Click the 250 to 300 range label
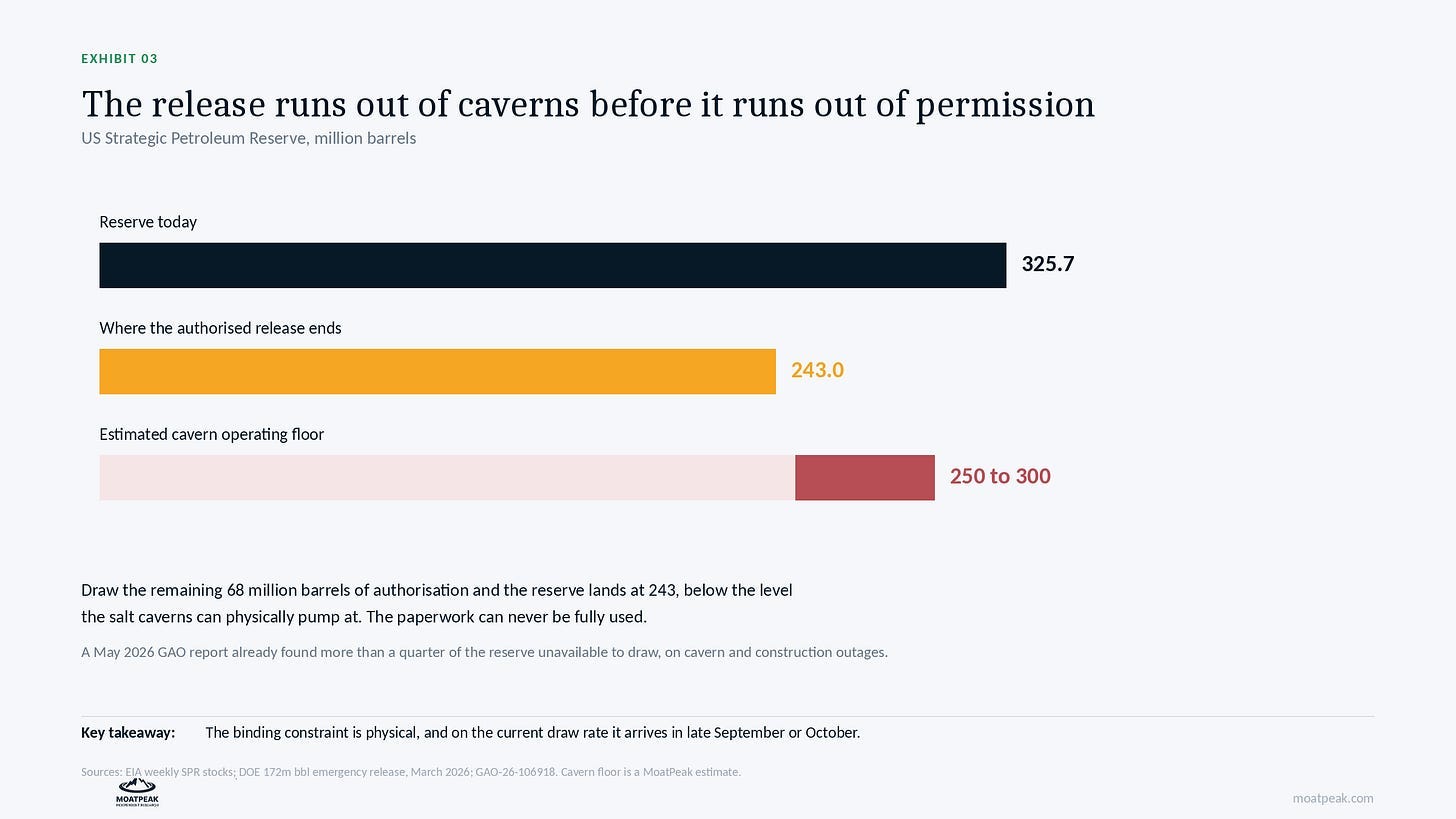The image size is (1456, 819). 1000,476
